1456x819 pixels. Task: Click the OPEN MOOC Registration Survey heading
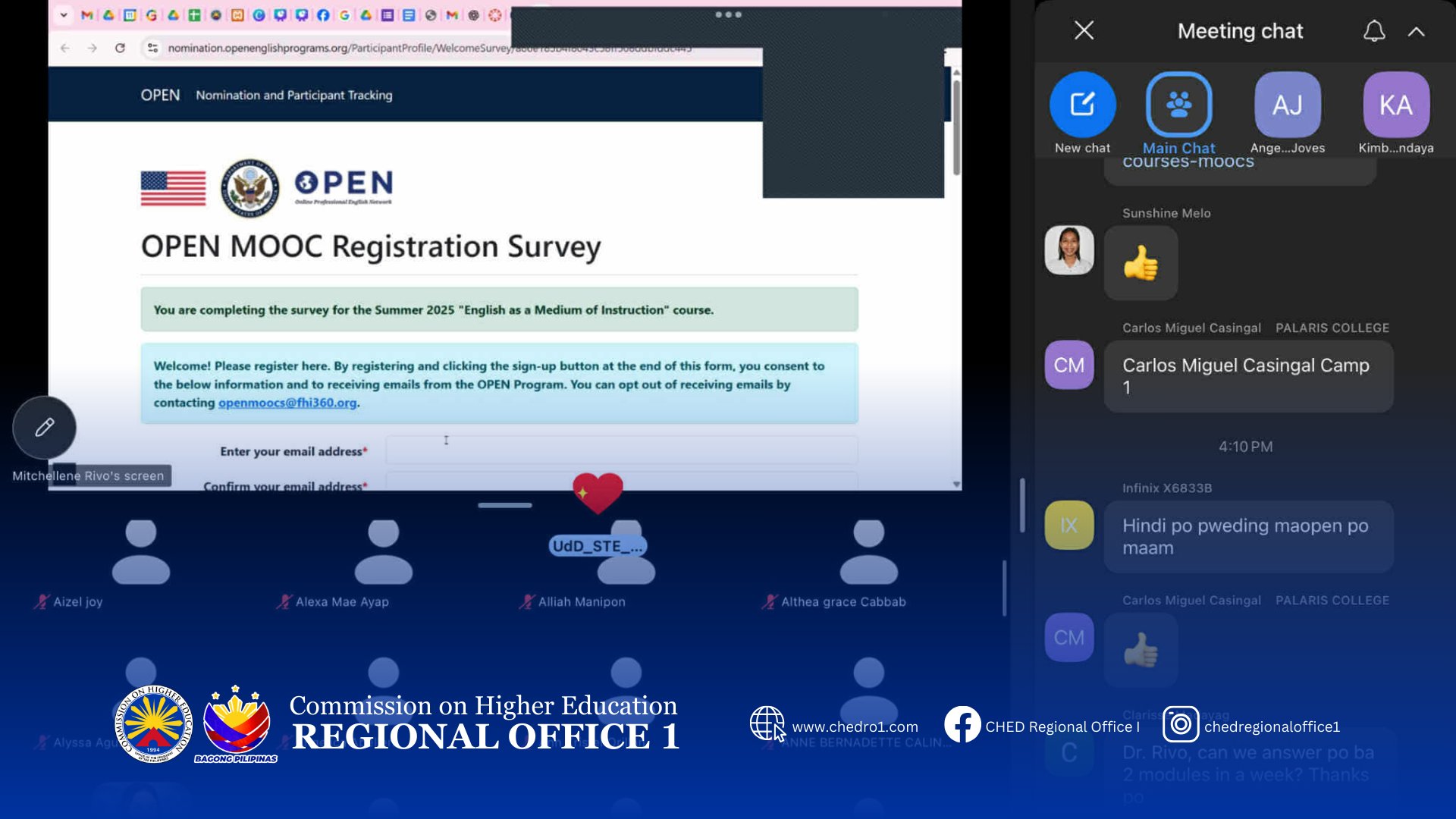(x=371, y=247)
